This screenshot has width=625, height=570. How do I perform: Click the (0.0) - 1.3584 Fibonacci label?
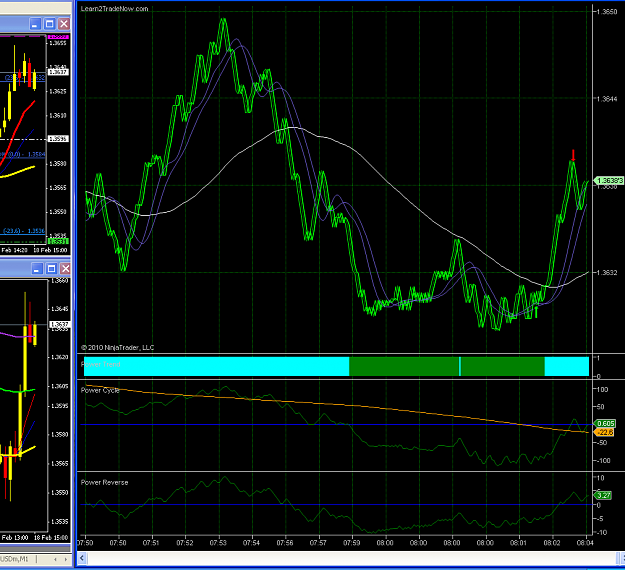click(x=26, y=154)
